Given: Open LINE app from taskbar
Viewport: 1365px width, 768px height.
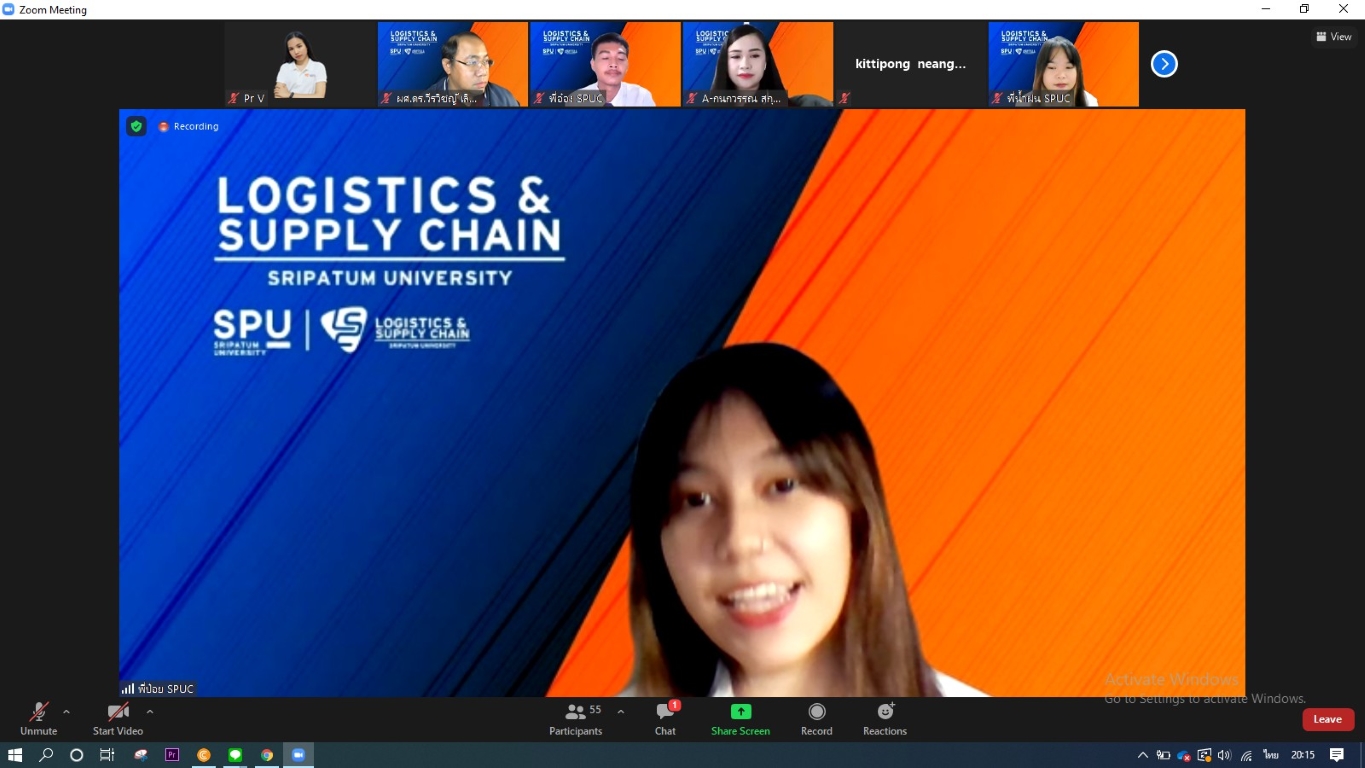Looking at the screenshot, I should [235, 755].
